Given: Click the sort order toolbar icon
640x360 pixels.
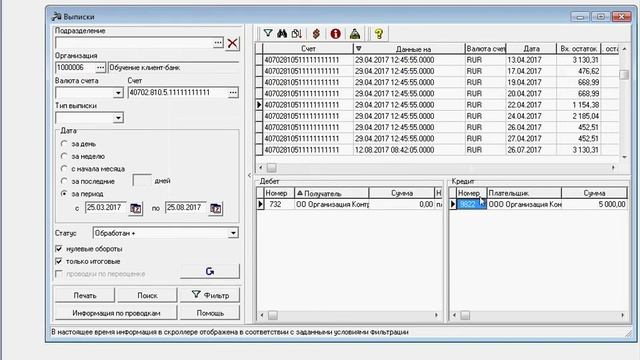Looking at the screenshot, I should point(297,33).
